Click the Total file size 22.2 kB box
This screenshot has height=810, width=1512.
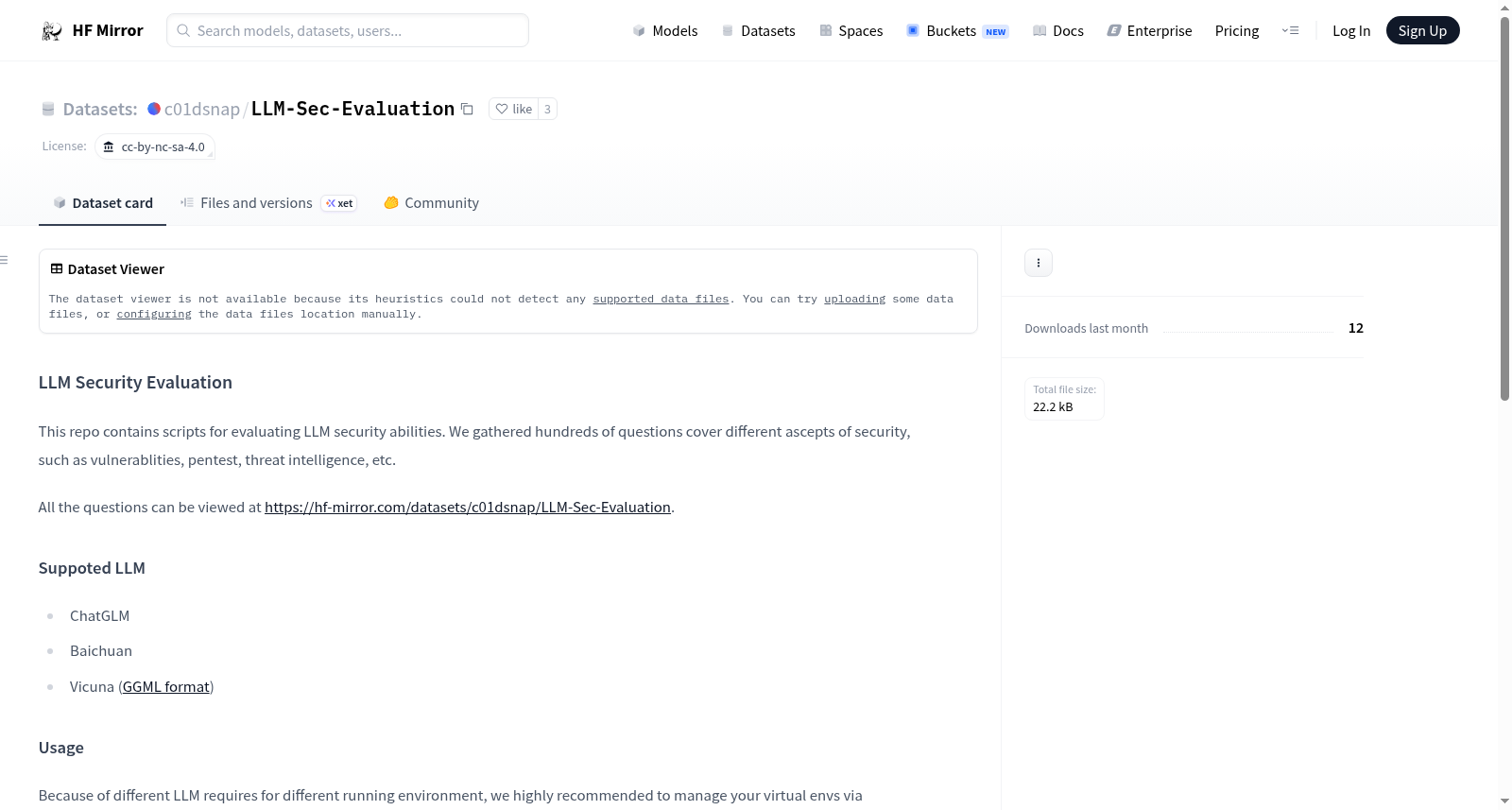pyautogui.click(x=1064, y=399)
